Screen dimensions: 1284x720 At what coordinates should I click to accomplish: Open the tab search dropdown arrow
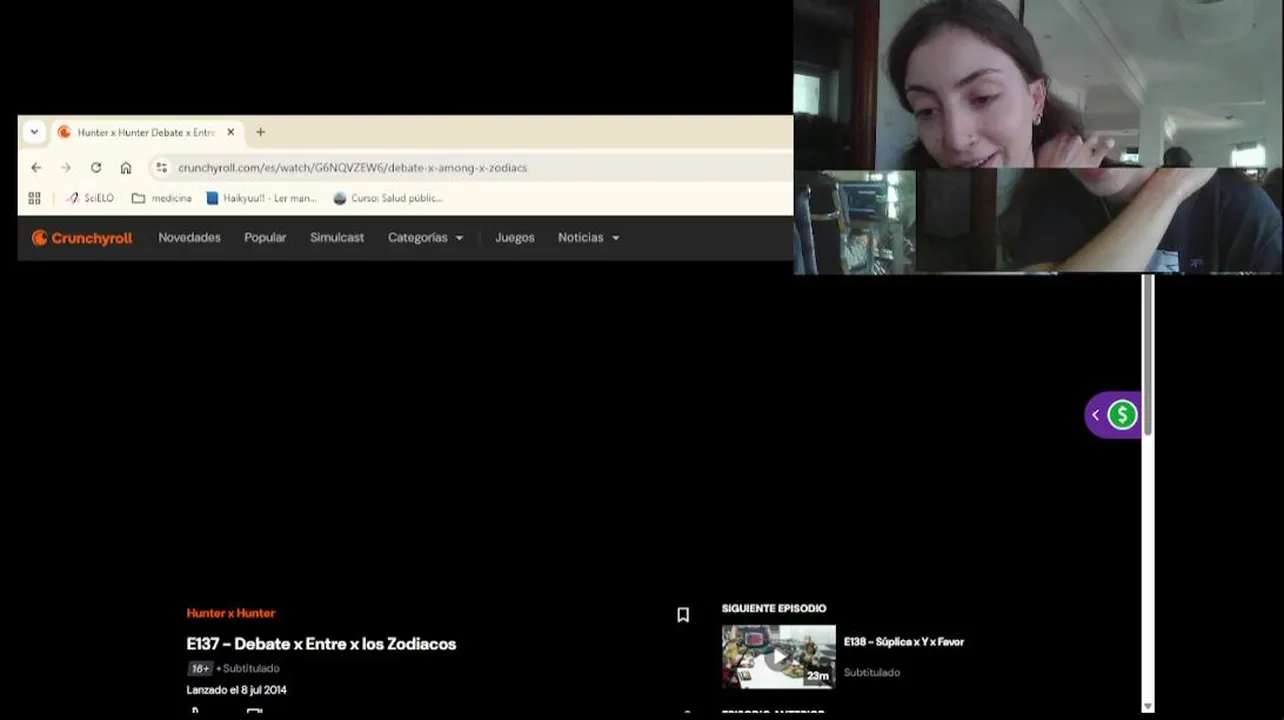pos(34,132)
